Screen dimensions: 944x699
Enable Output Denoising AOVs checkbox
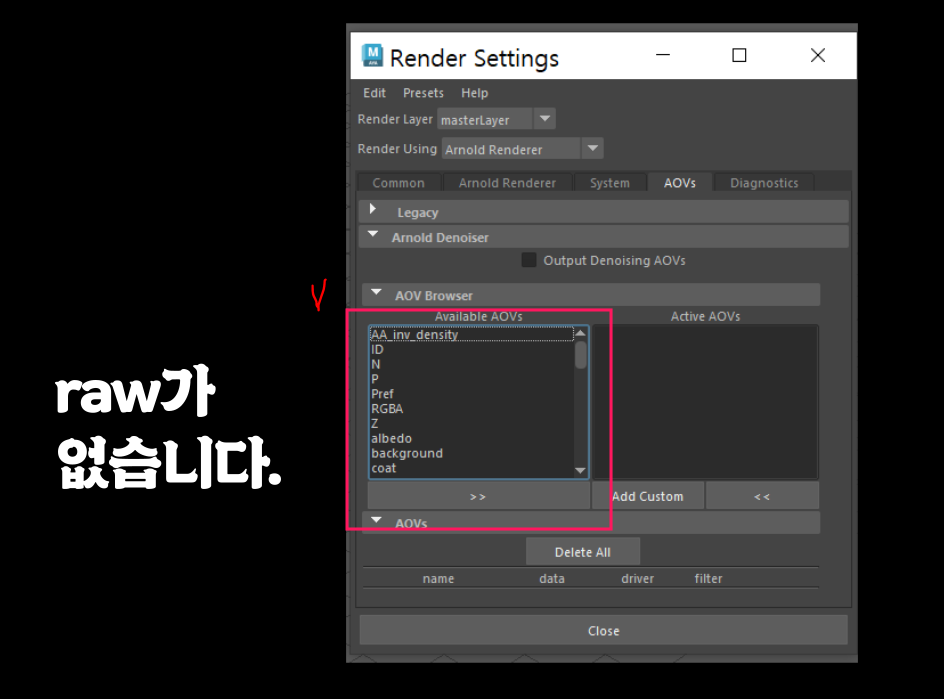tap(529, 260)
